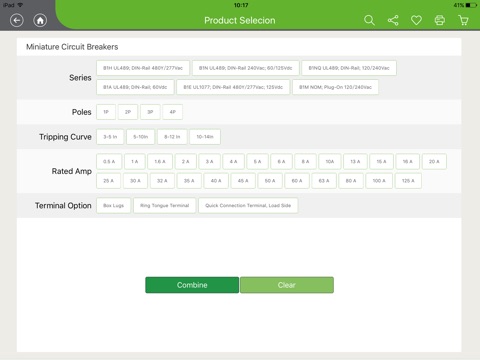The image size is (480, 360).
Task: Pick 10A rated amp
Action: click(x=330, y=162)
